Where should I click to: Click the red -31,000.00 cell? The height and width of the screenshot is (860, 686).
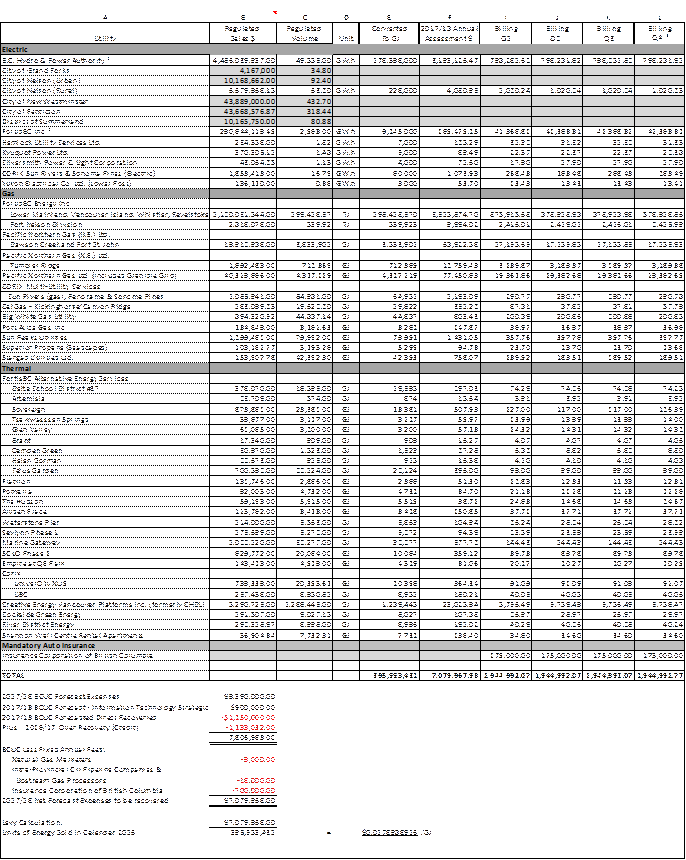point(254,790)
